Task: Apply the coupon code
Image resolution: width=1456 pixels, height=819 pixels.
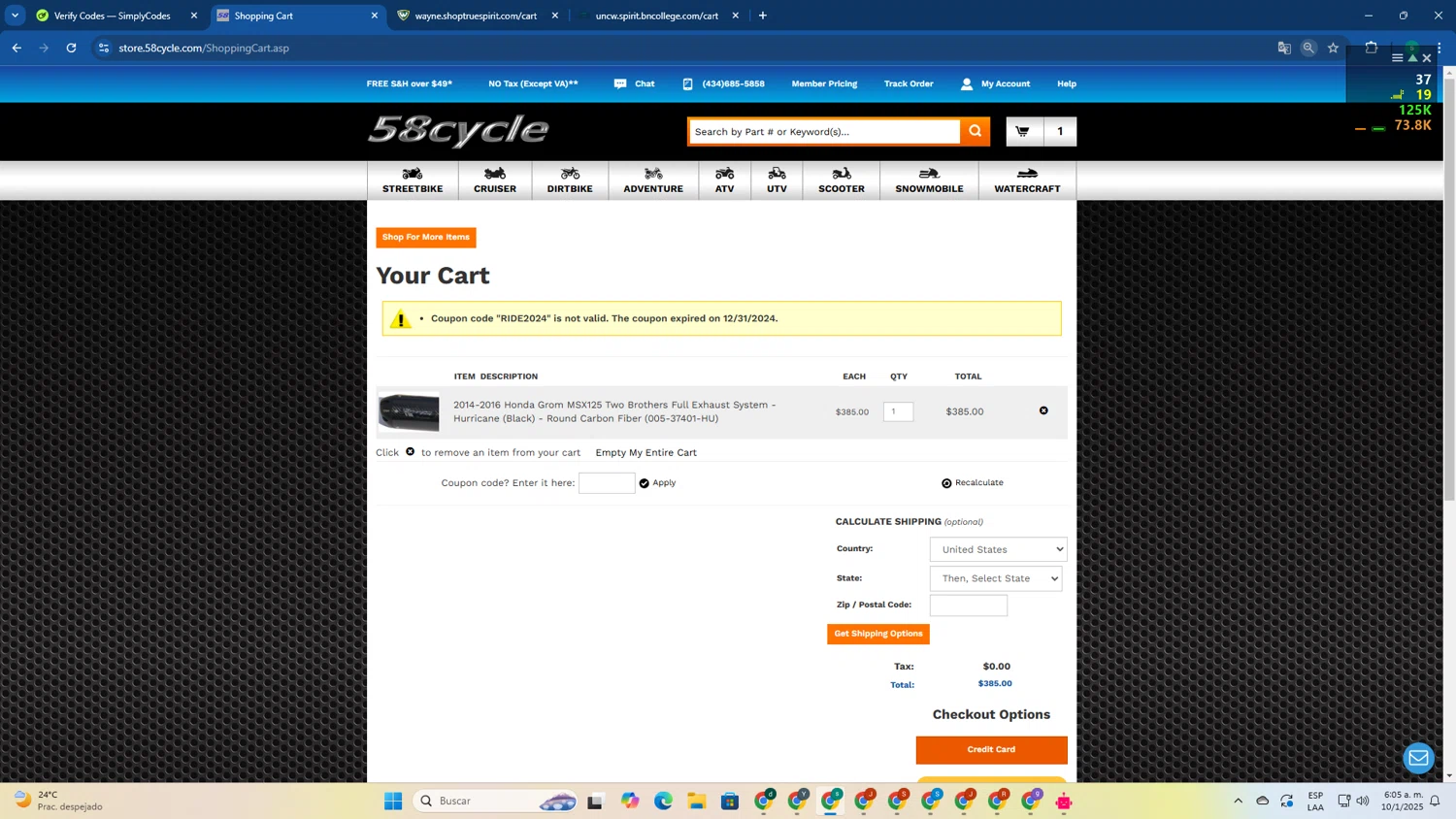Action: pos(657,482)
